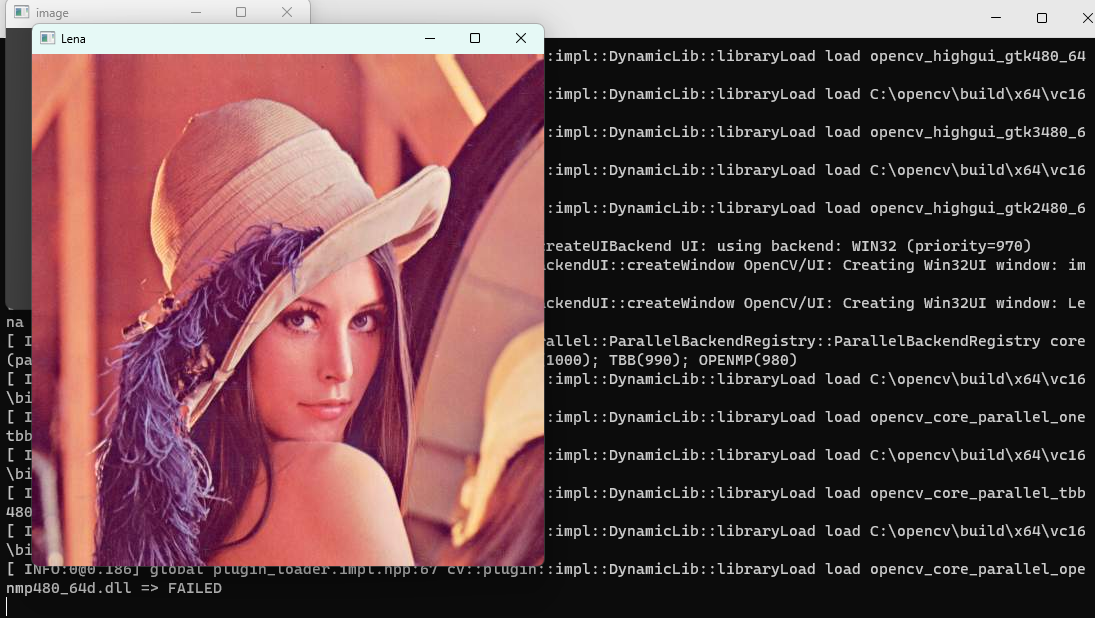Minimize the Lena window
The width and height of the screenshot is (1095, 618).
[430, 38]
